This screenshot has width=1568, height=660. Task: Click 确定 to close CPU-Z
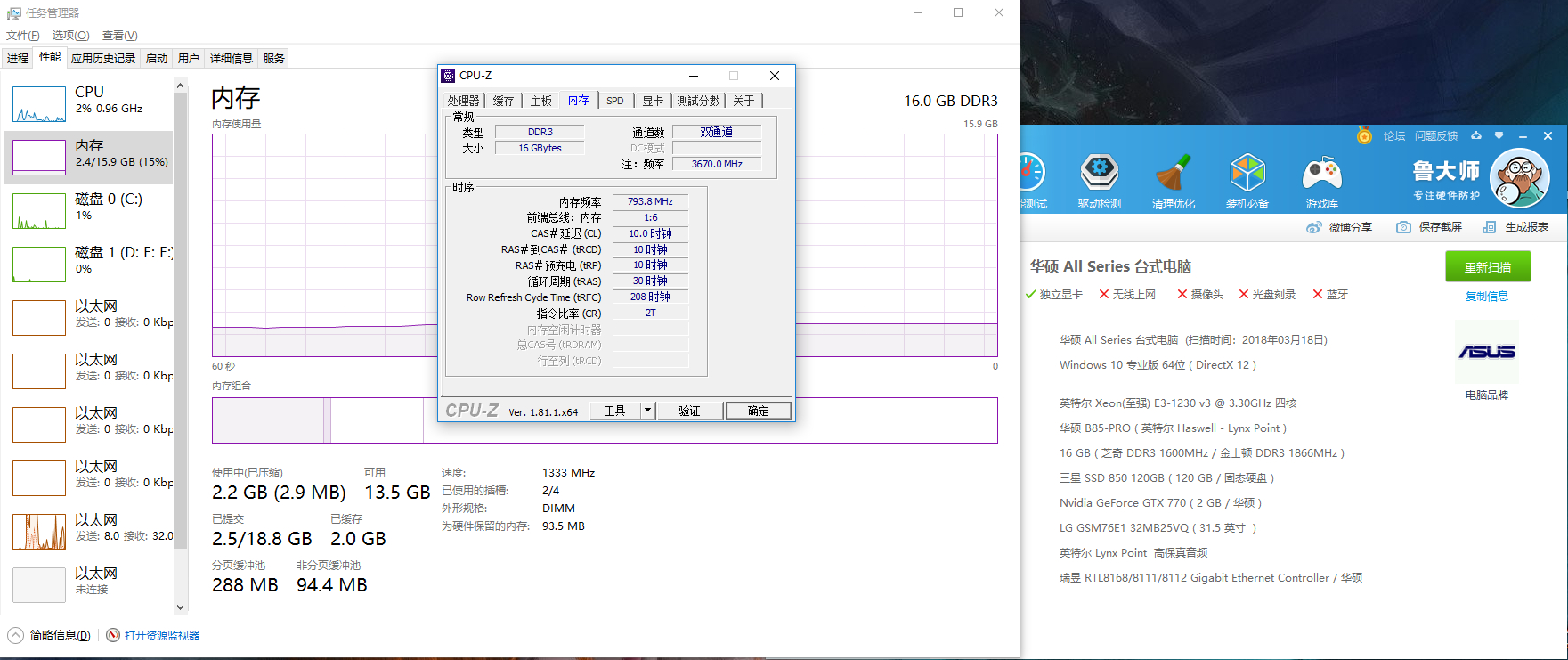[759, 411]
